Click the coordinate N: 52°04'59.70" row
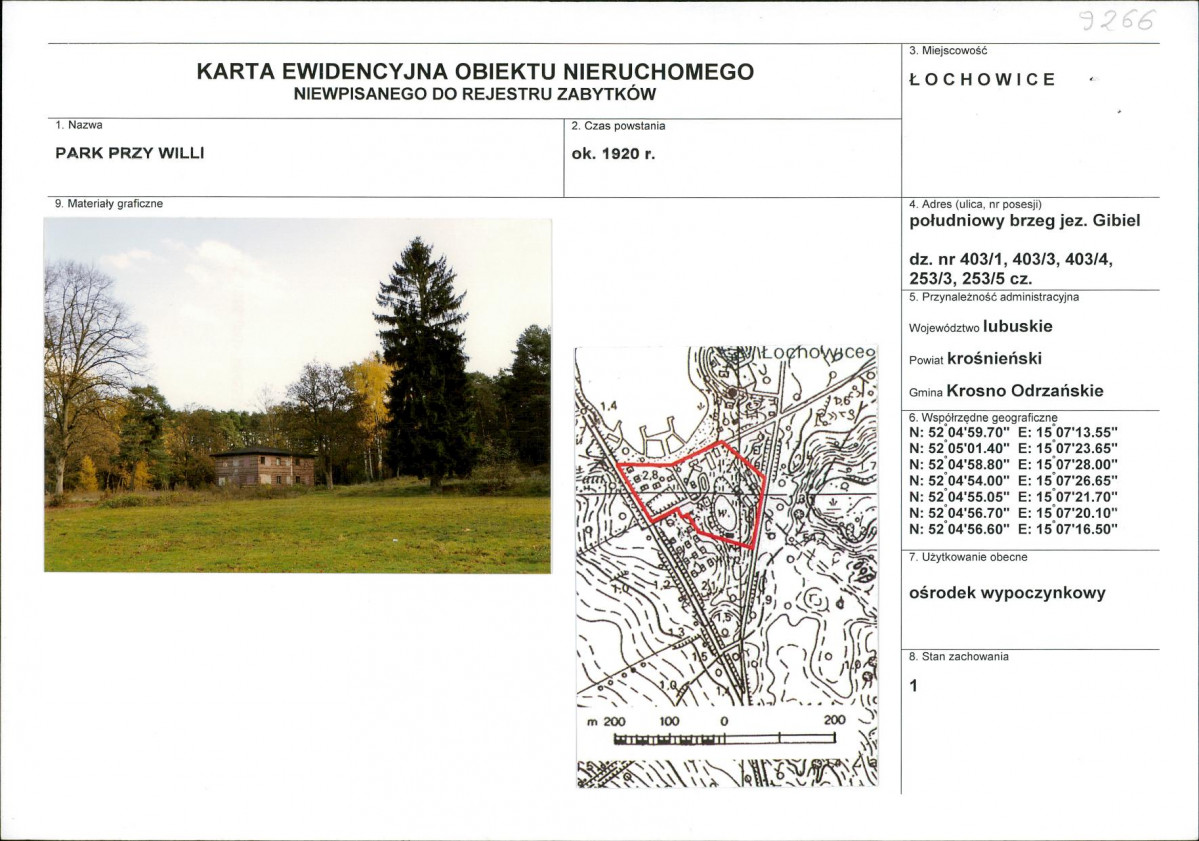This screenshot has width=1199, height=841. click(x=1013, y=432)
